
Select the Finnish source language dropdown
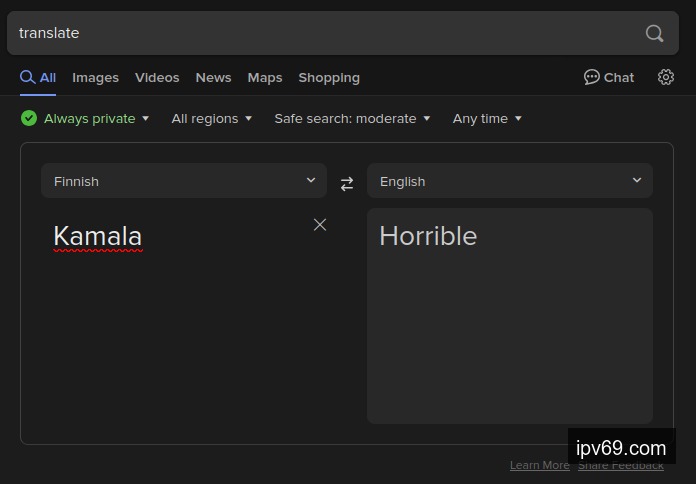click(x=184, y=181)
